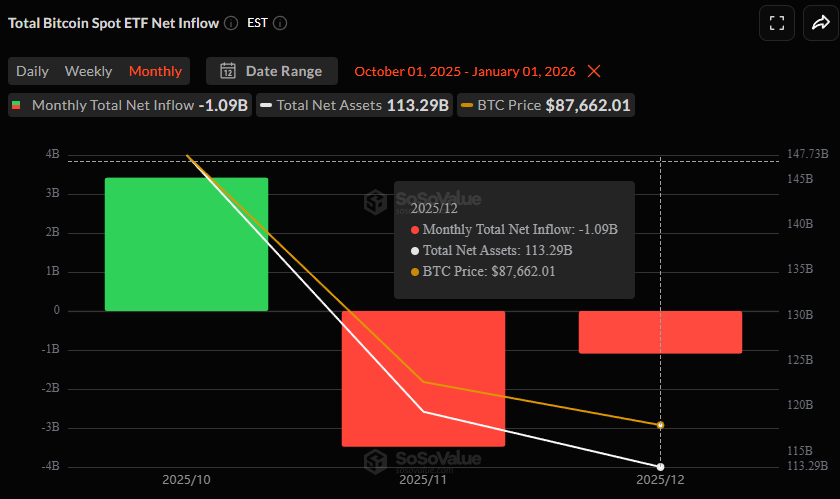Switch to Weekly view tab
840x499 pixels.
88,71
